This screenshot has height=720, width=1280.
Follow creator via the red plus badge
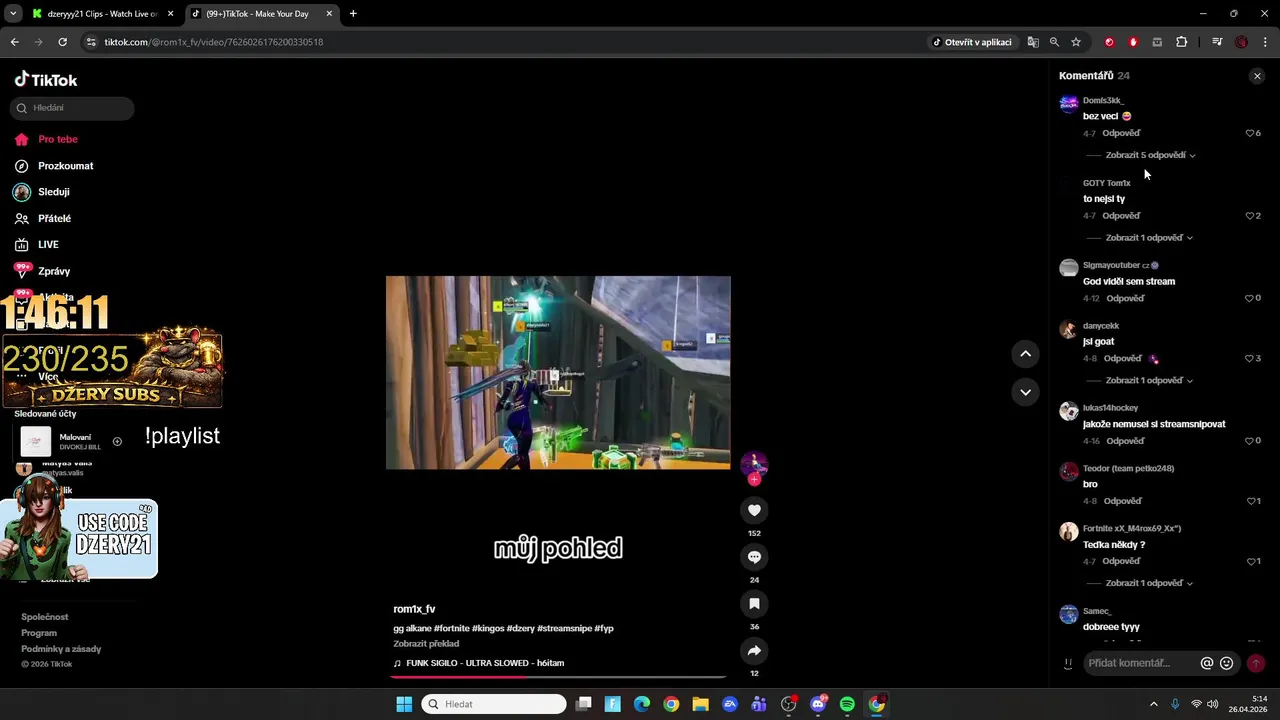click(754, 480)
